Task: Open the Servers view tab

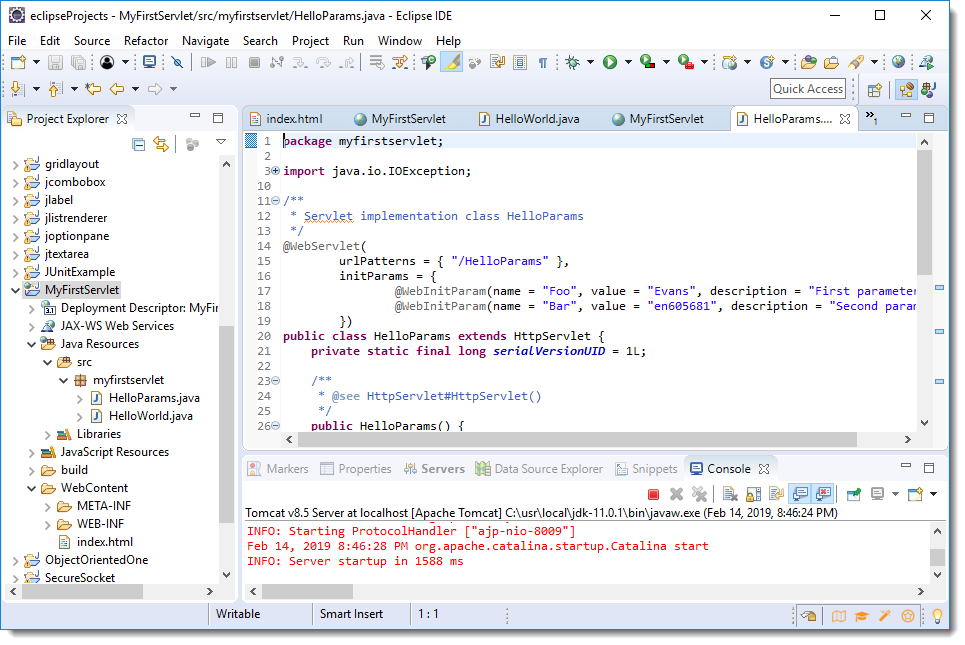Action: pos(434,469)
